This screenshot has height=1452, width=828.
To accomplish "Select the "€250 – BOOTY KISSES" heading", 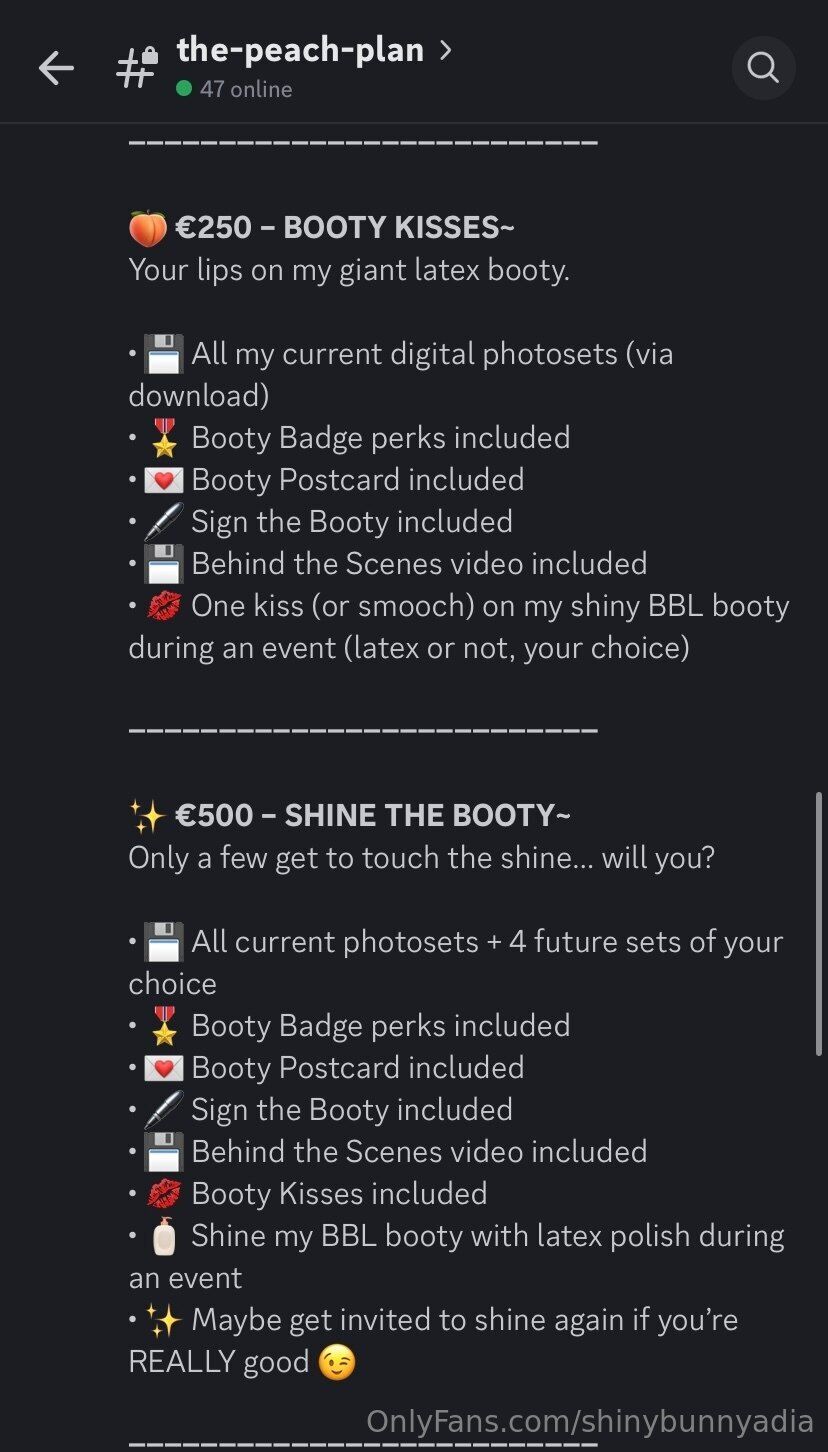I will (x=345, y=228).
